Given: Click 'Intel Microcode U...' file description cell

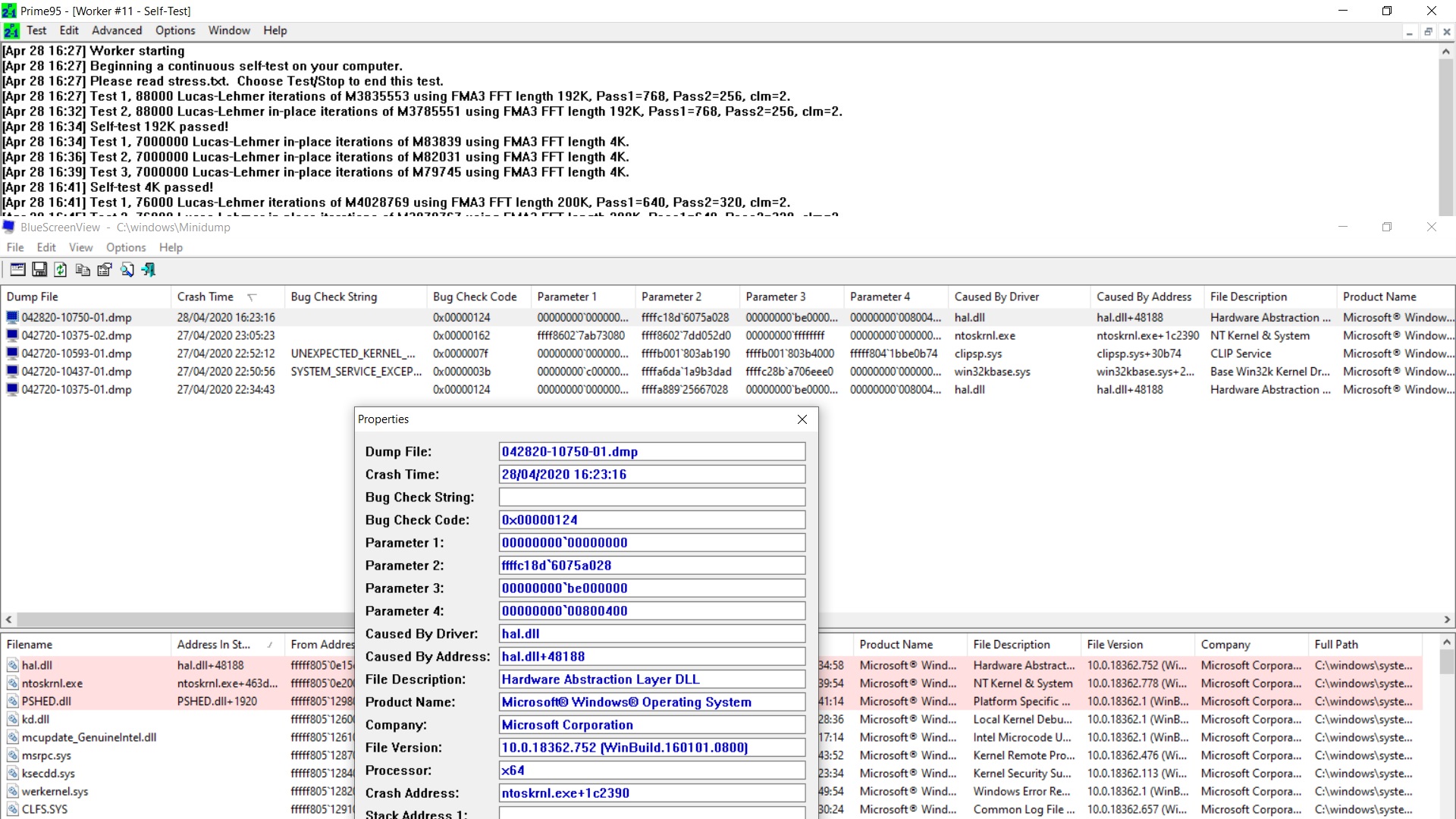Looking at the screenshot, I should click(x=1022, y=738).
